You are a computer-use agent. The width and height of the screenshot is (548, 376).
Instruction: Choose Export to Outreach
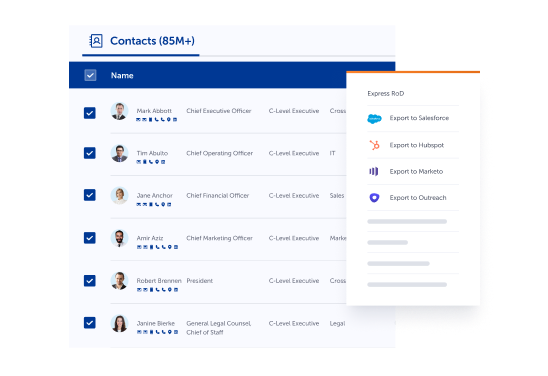(418, 197)
